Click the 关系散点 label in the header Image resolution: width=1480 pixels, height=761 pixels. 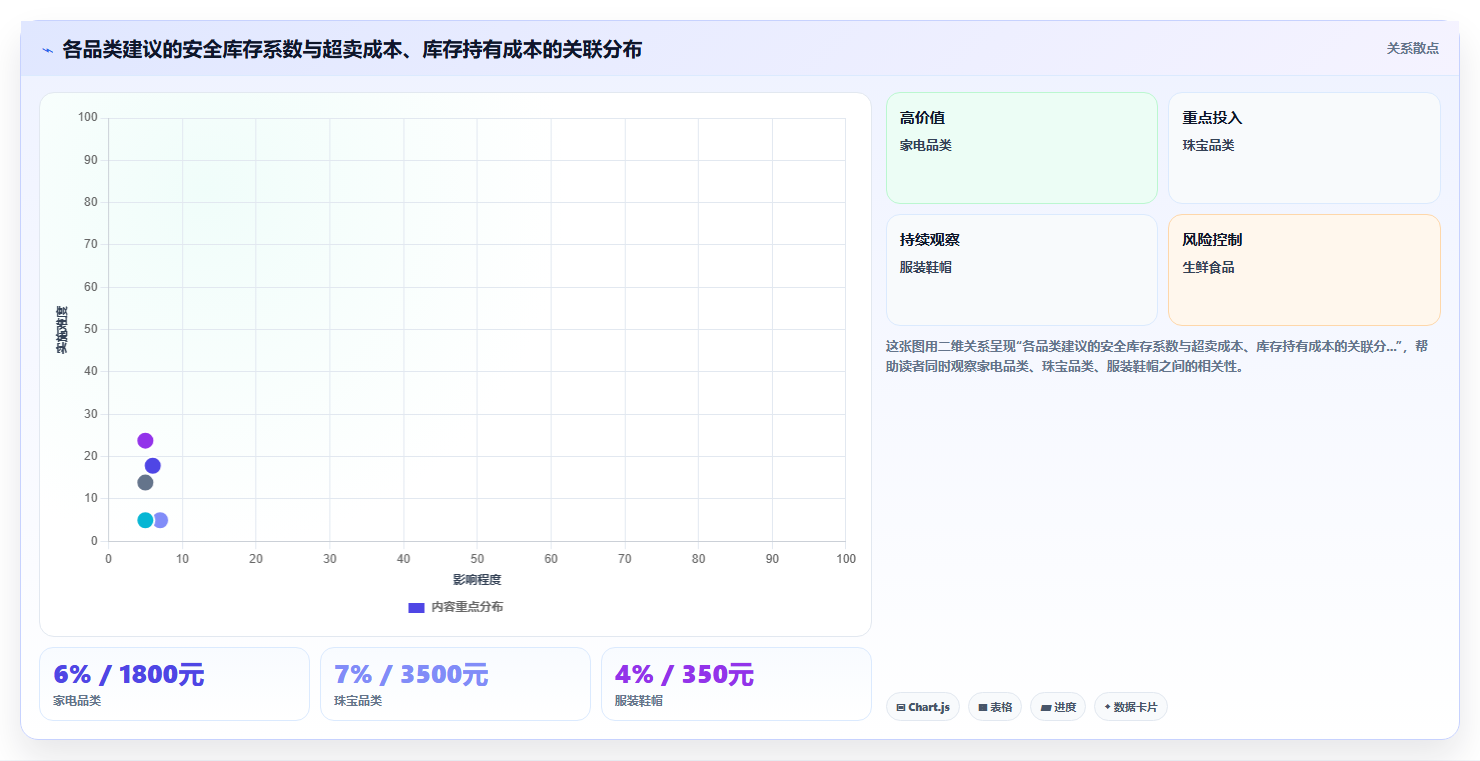click(1412, 48)
